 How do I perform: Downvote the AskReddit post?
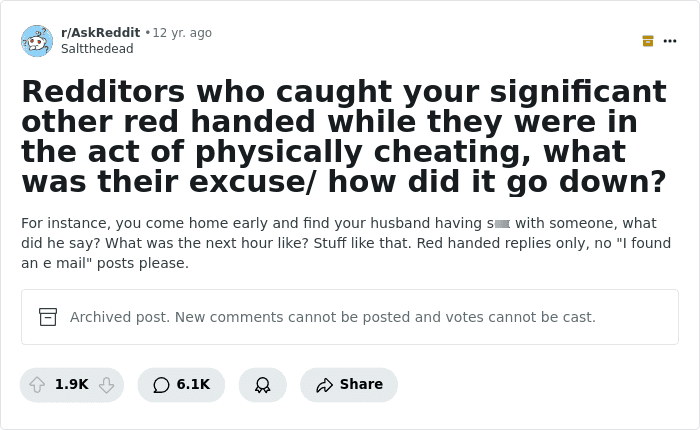tap(107, 384)
